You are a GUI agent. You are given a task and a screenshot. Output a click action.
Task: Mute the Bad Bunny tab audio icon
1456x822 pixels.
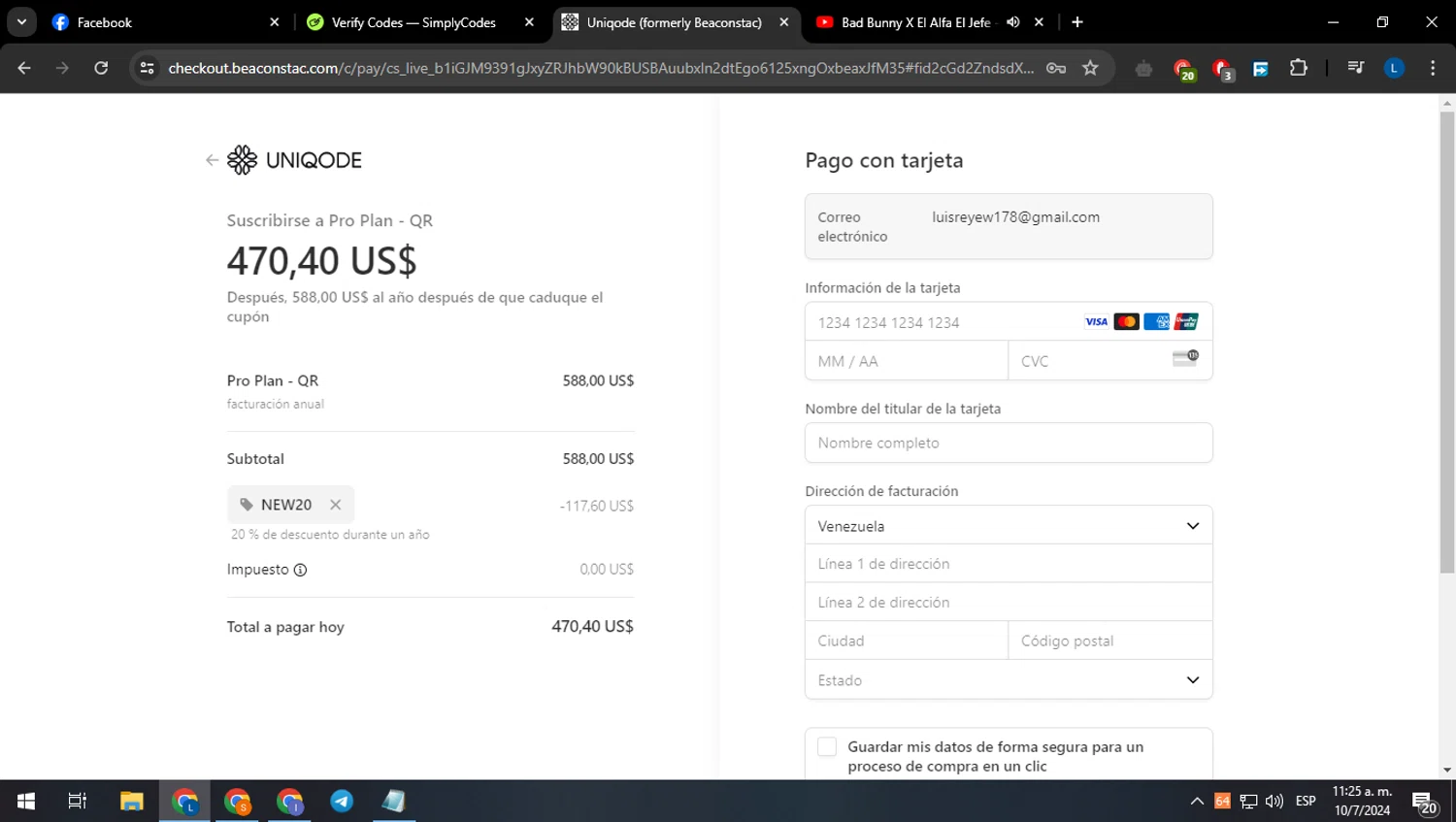(1012, 22)
